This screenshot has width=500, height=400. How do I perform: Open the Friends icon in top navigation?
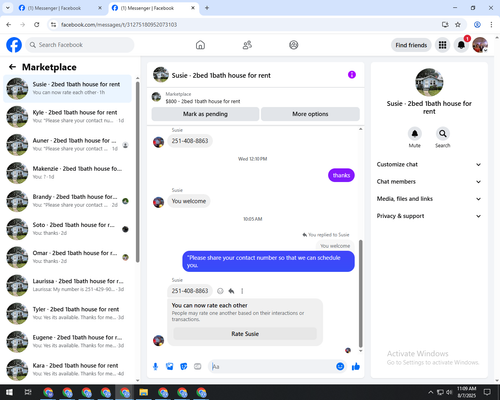247,45
